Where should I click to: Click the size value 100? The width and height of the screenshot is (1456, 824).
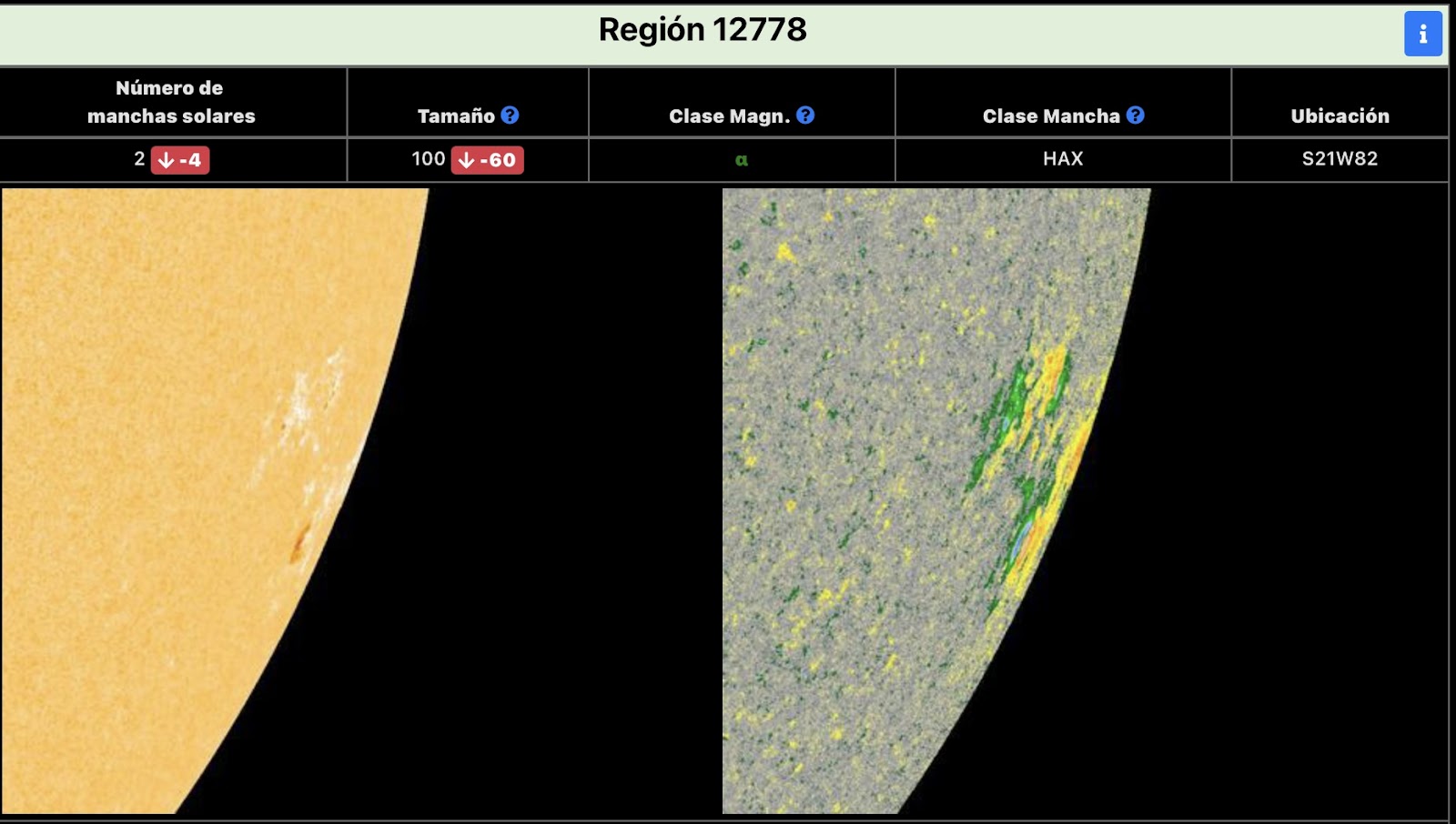click(428, 158)
